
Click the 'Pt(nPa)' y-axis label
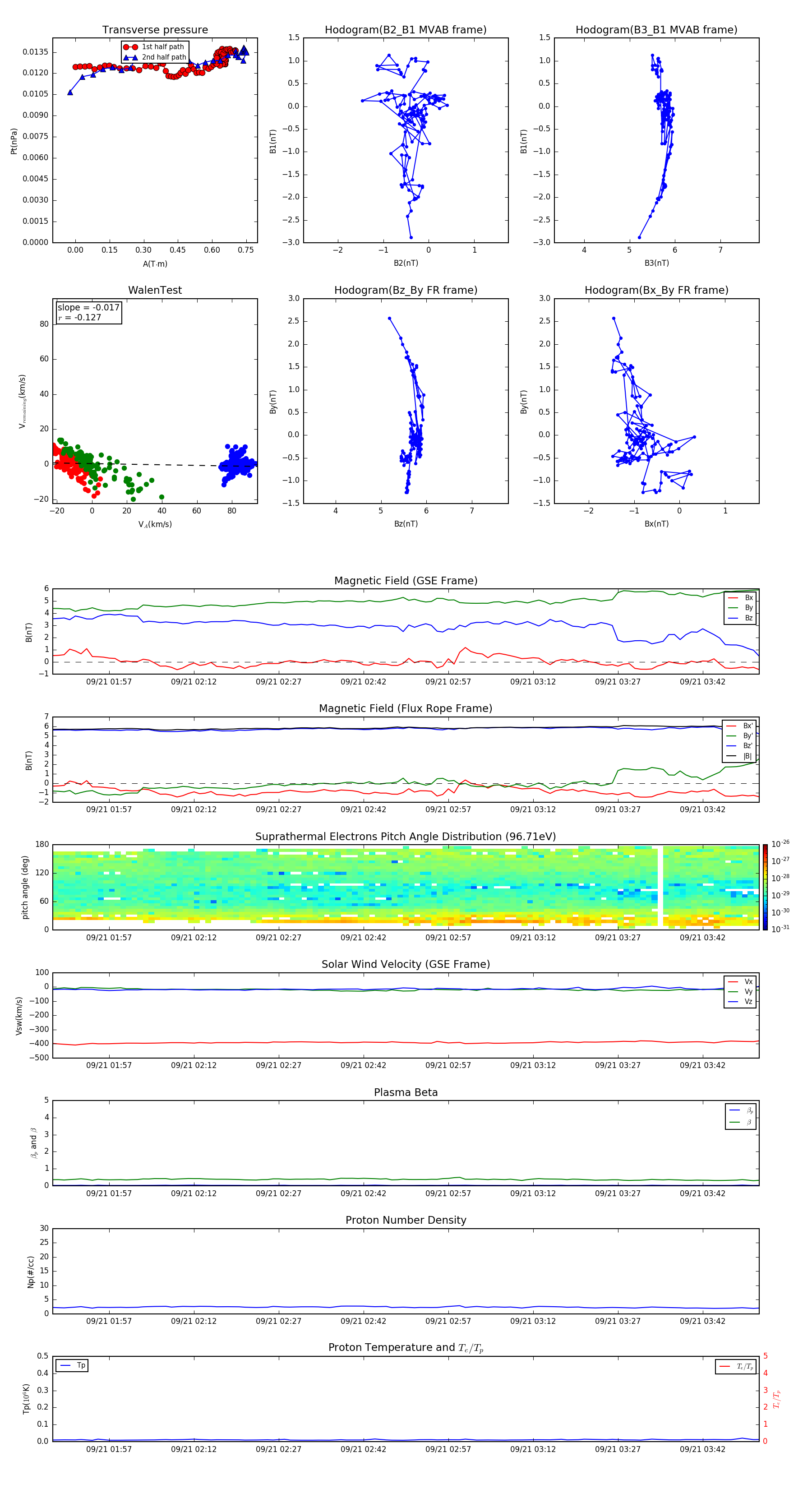[x=14, y=141]
